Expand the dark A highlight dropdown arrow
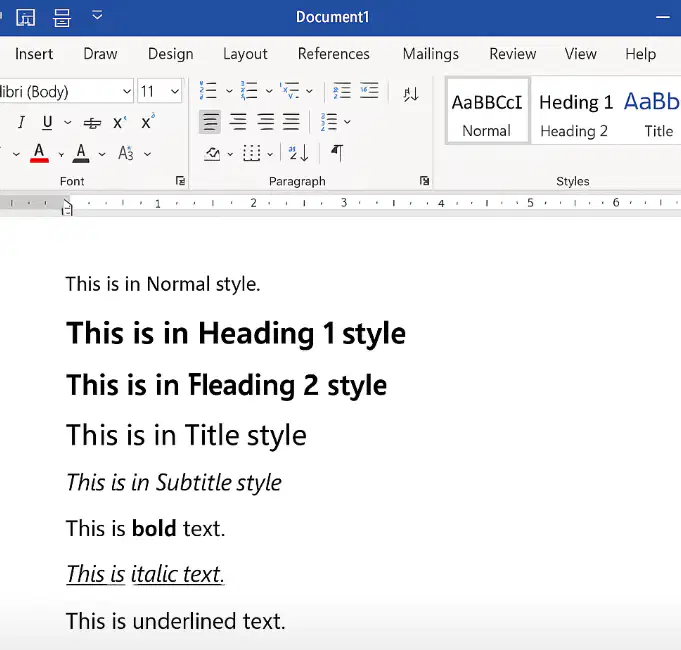 (x=102, y=154)
